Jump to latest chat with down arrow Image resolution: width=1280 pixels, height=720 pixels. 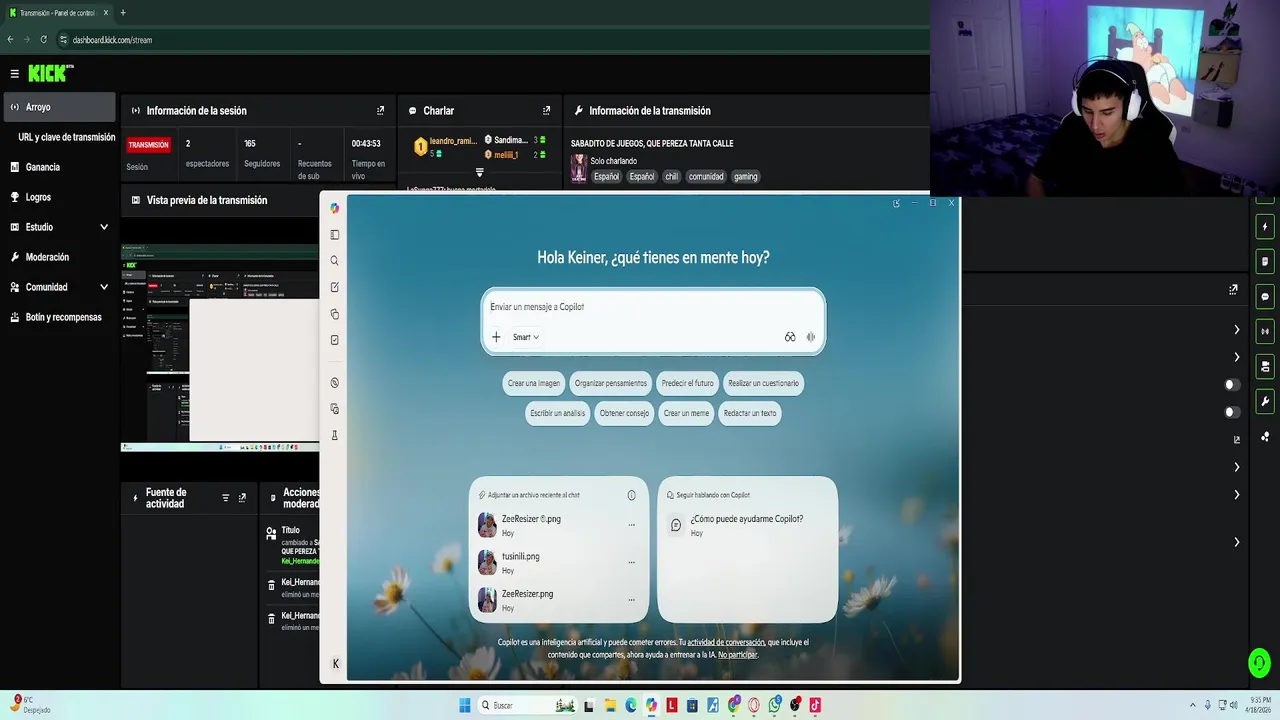(x=479, y=173)
